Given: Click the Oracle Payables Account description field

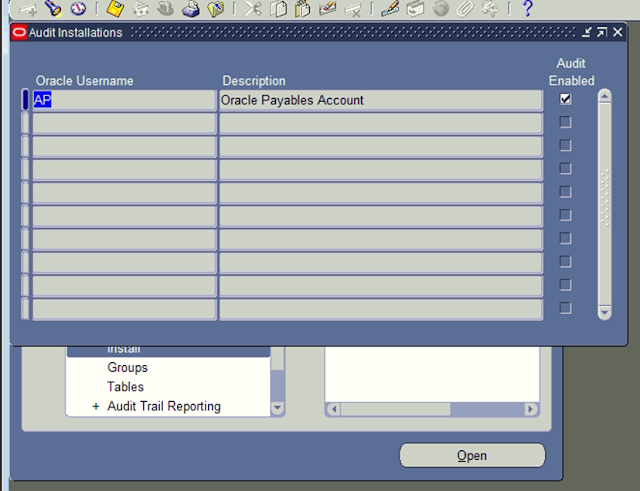Looking at the screenshot, I should coord(380,100).
